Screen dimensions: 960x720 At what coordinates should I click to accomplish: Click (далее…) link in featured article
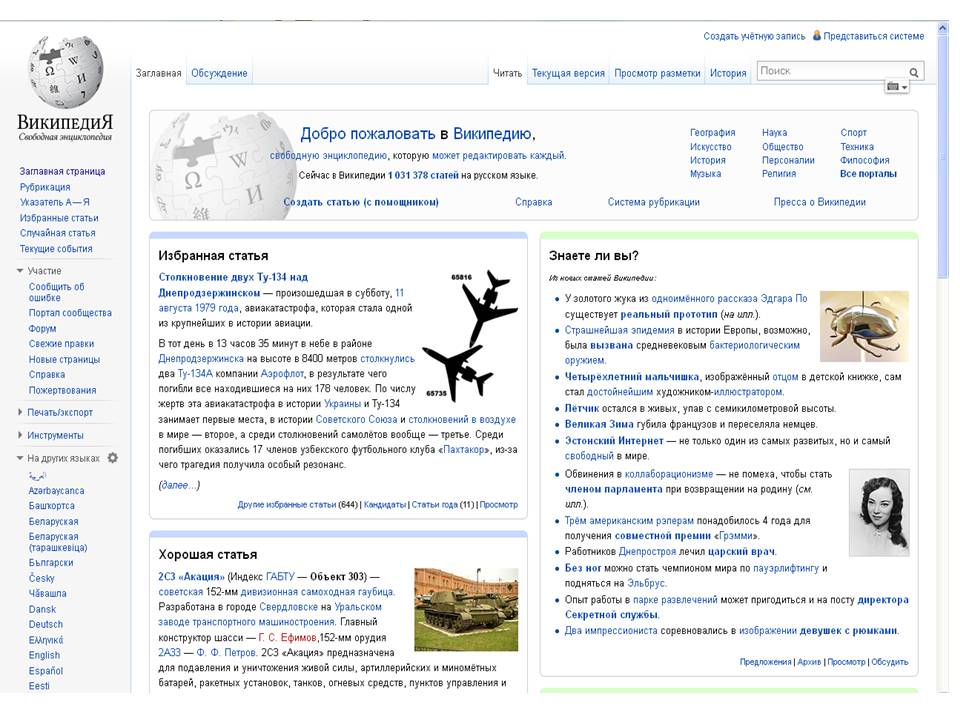coord(179,485)
